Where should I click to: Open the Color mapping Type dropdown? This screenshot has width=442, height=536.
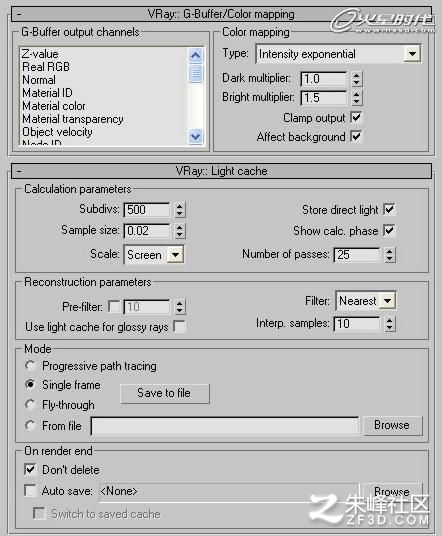coord(412,54)
